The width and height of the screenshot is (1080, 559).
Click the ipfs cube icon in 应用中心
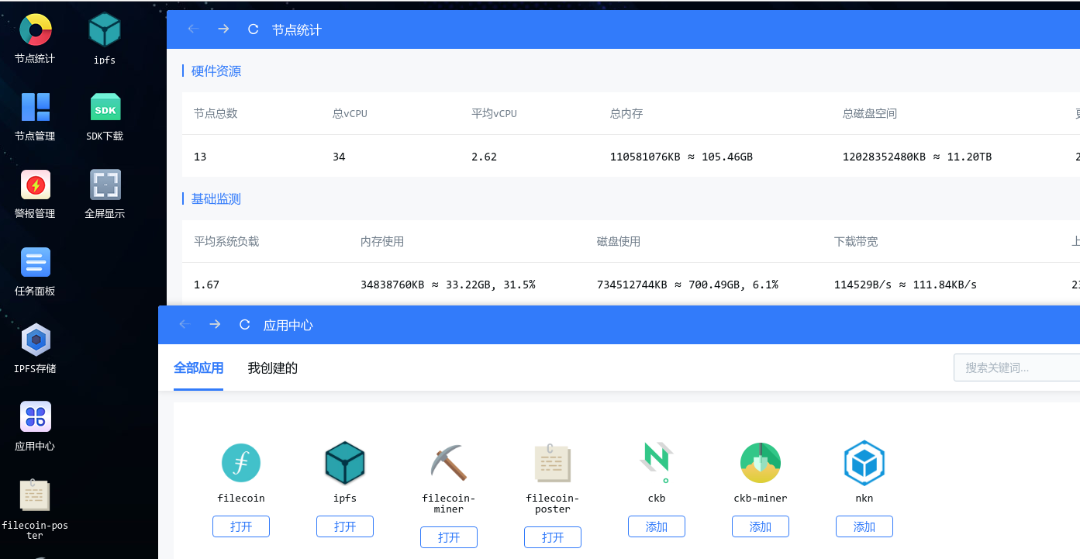point(344,463)
